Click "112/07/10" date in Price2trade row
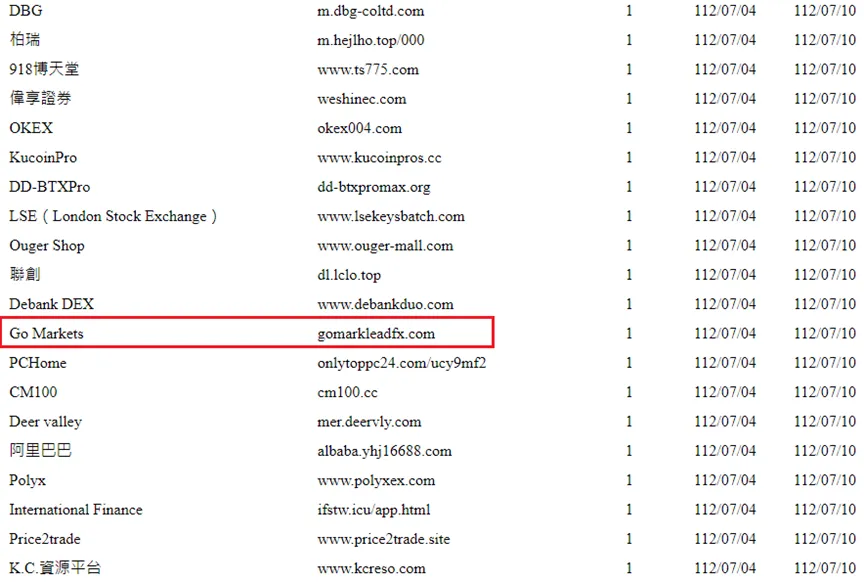The height and width of the screenshot is (582, 864). tap(825, 538)
